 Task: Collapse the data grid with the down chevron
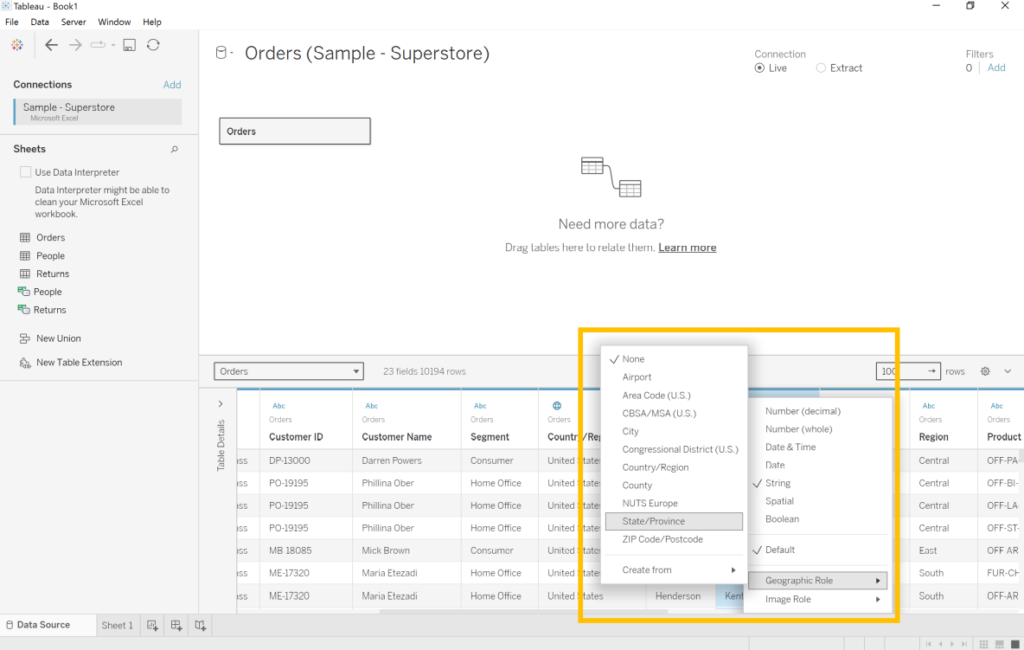coord(1008,371)
